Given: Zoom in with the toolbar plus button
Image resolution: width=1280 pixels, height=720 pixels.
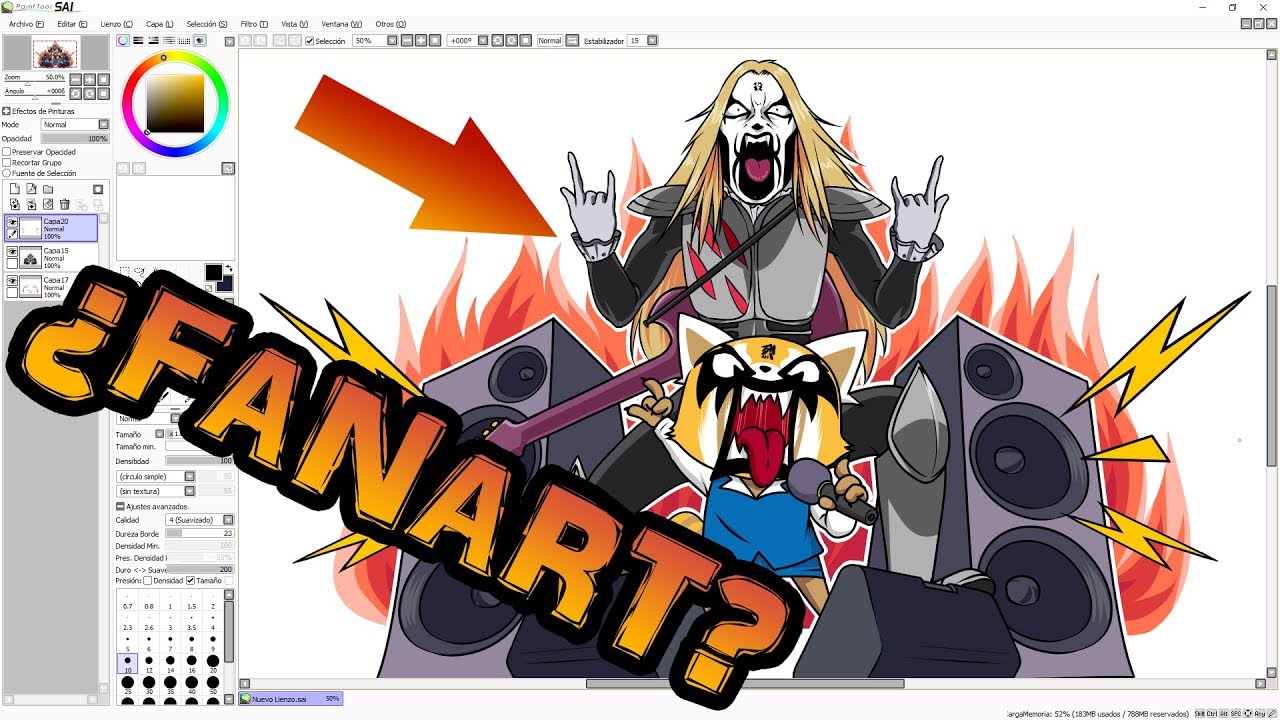Looking at the screenshot, I should (421, 40).
